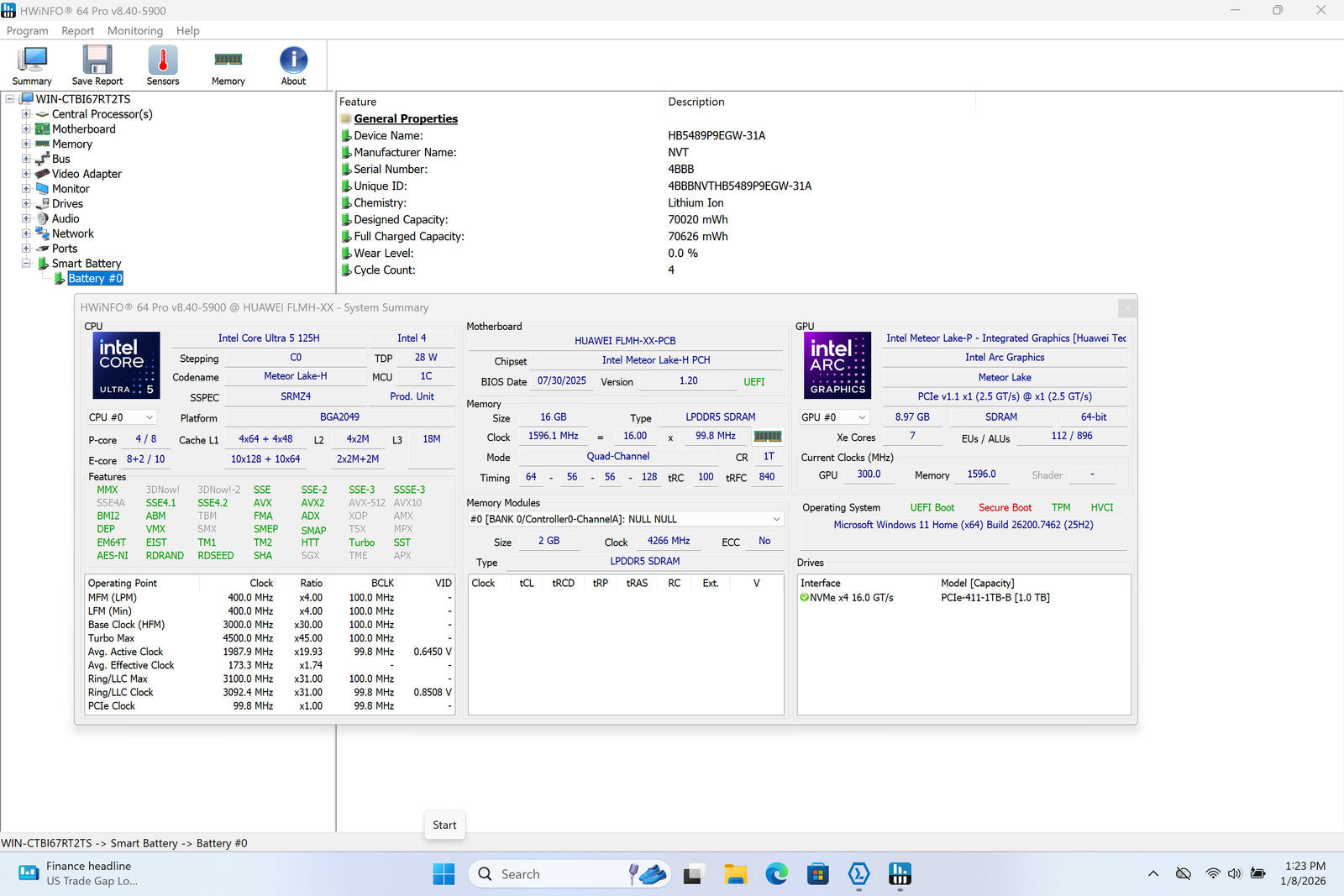This screenshot has height=896, width=1344.
Task: Collapse the Smart Battery tree node
Action: click(26, 264)
